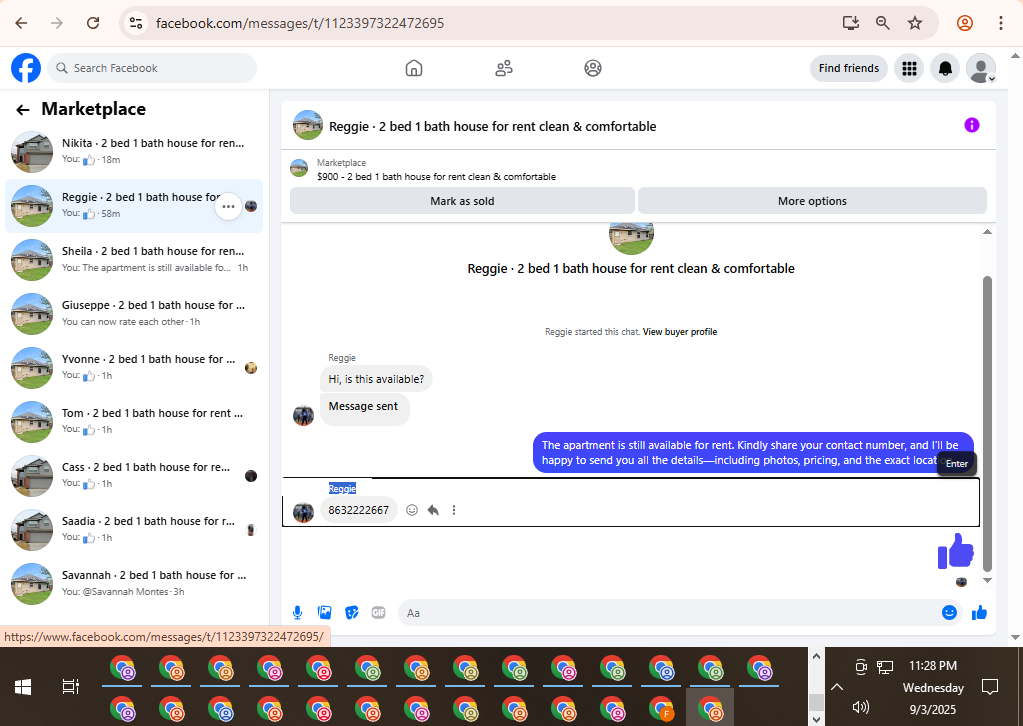Click the large thumbs-up sent in chat
The height and width of the screenshot is (726, 1023).
956,551
